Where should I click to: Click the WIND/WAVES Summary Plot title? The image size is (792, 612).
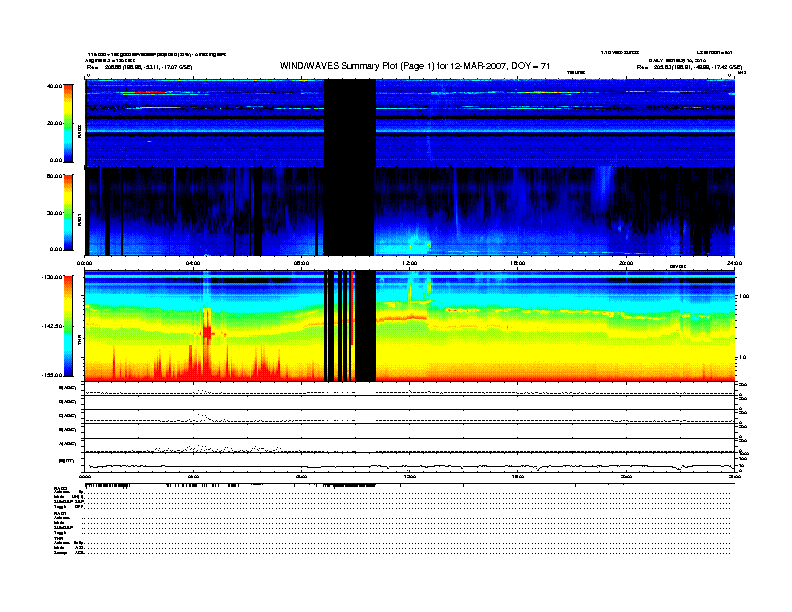tap(415, 66)
